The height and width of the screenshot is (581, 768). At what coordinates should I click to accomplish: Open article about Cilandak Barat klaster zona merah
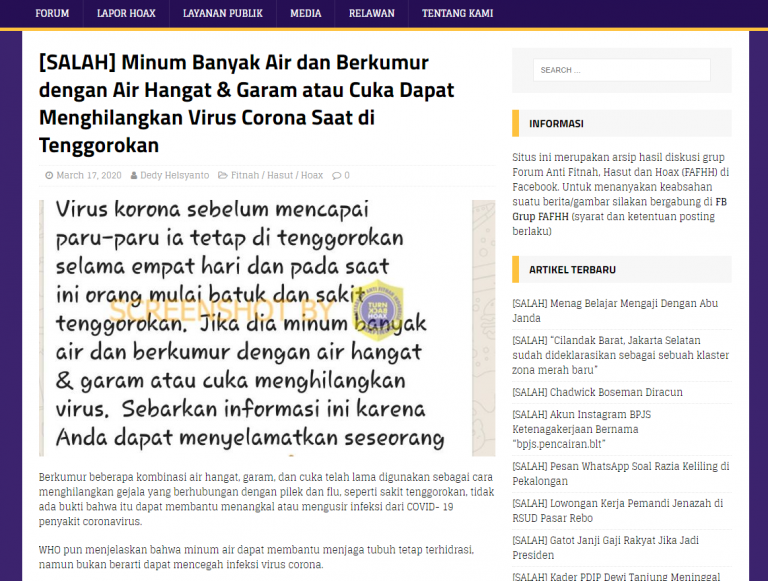621,355
